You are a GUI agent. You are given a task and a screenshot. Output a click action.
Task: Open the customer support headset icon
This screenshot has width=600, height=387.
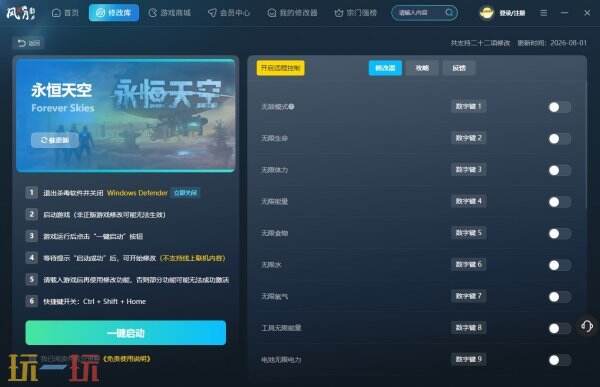click(x=587, y=327)
